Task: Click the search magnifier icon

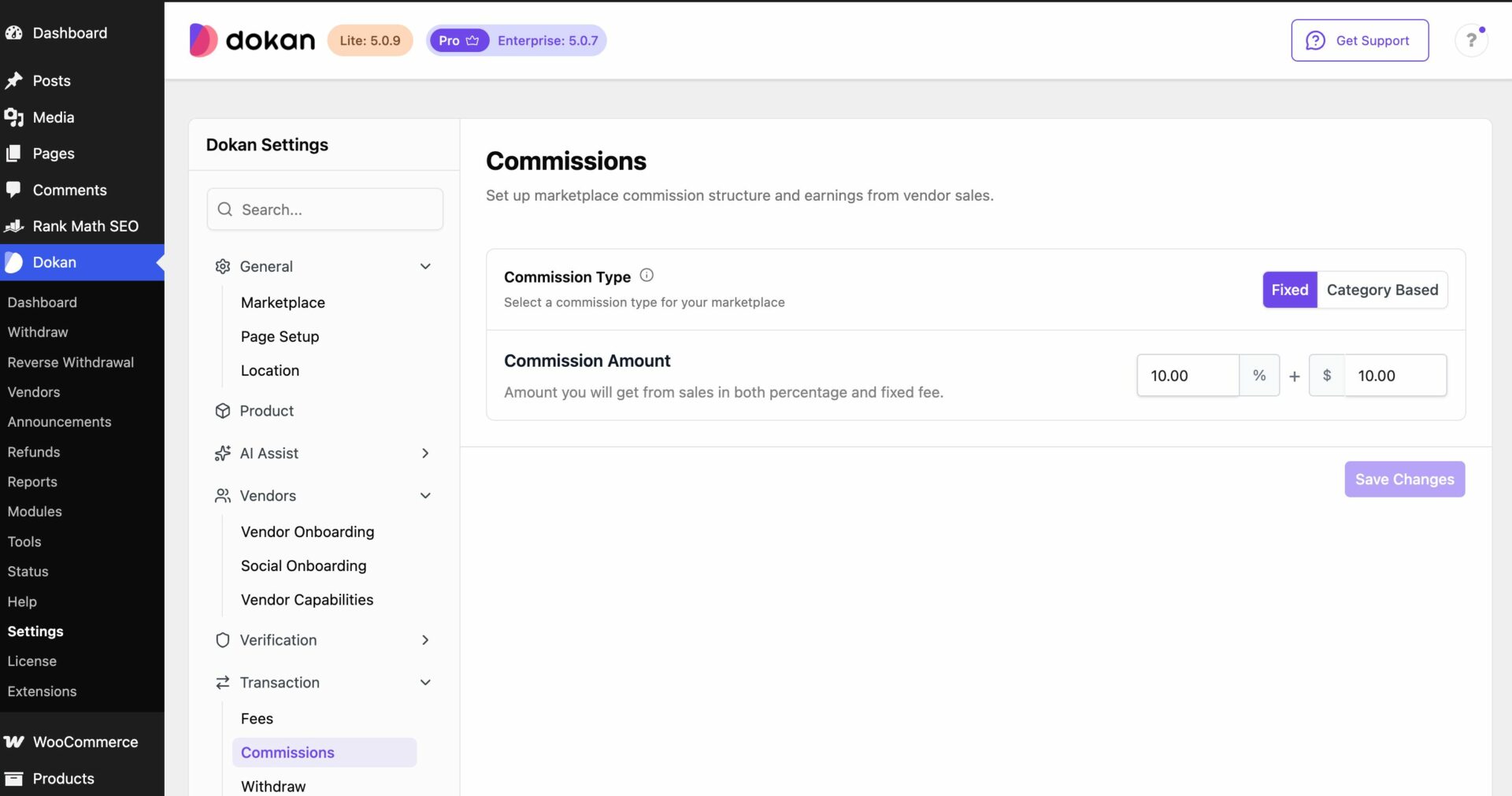Action: point(225,209)
